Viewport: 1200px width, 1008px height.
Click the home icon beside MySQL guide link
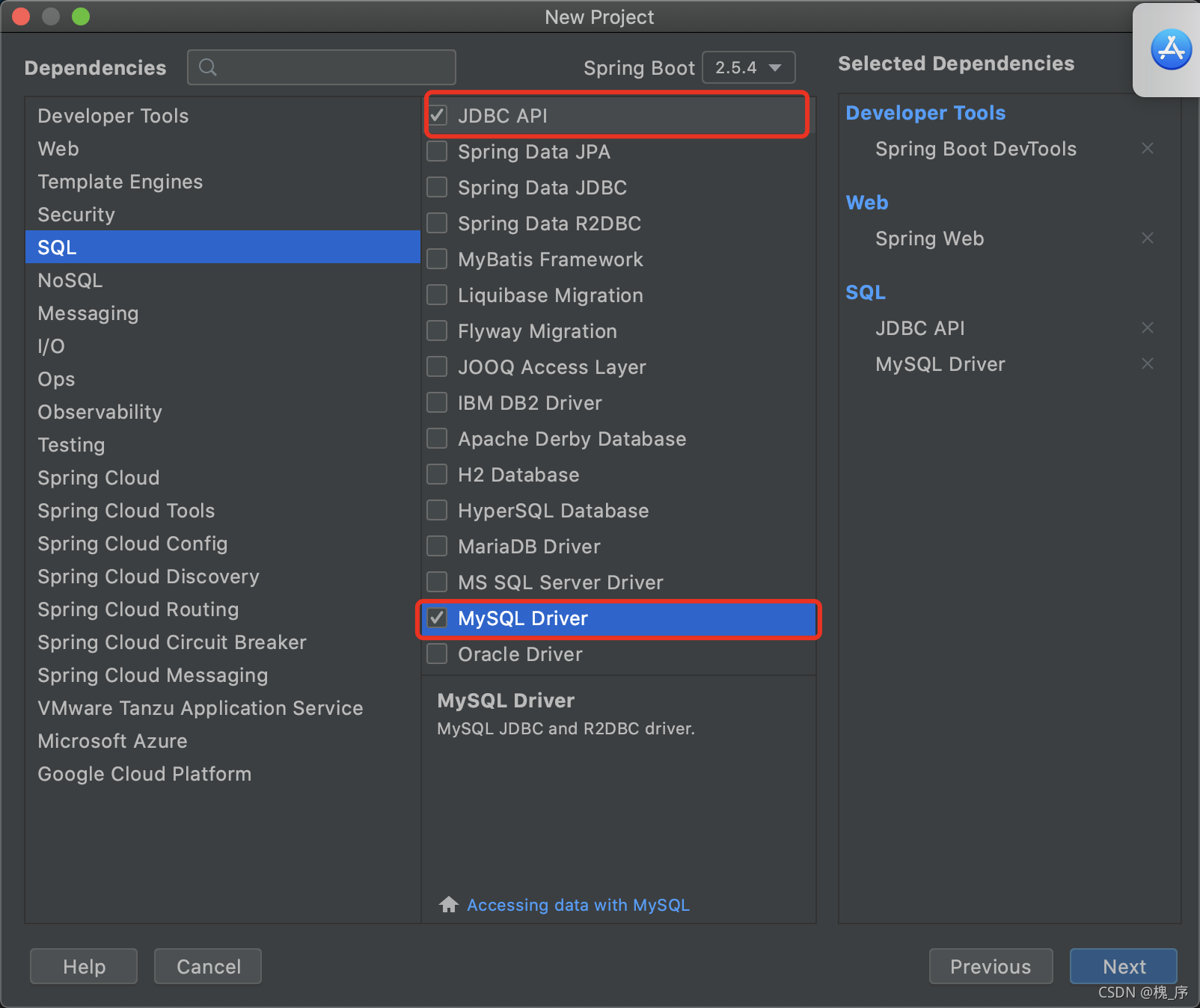coord(449,905)
